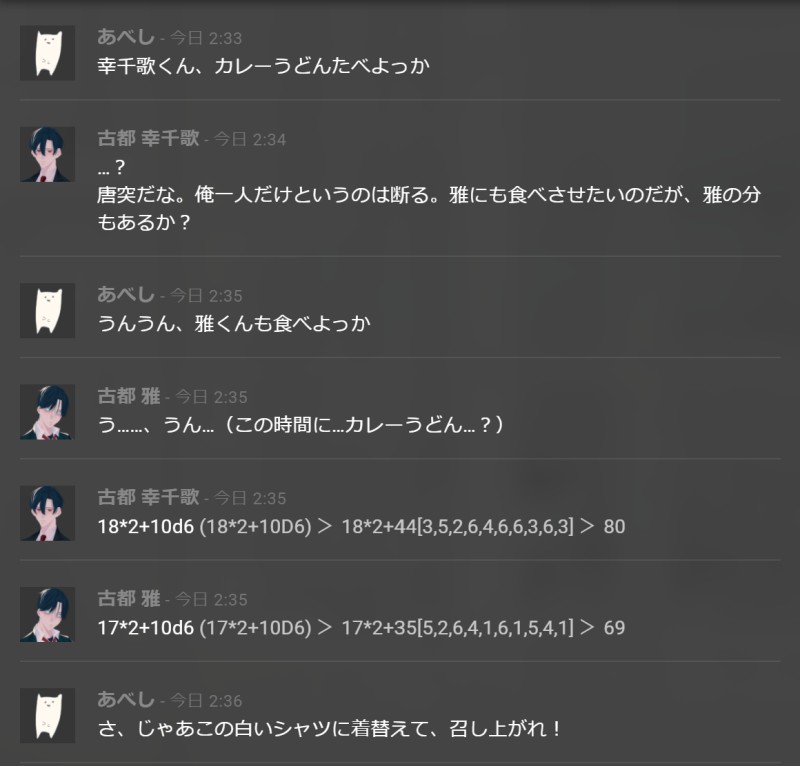Select sender name 古都 雅 at first 2:35 message

click(129, 396)
